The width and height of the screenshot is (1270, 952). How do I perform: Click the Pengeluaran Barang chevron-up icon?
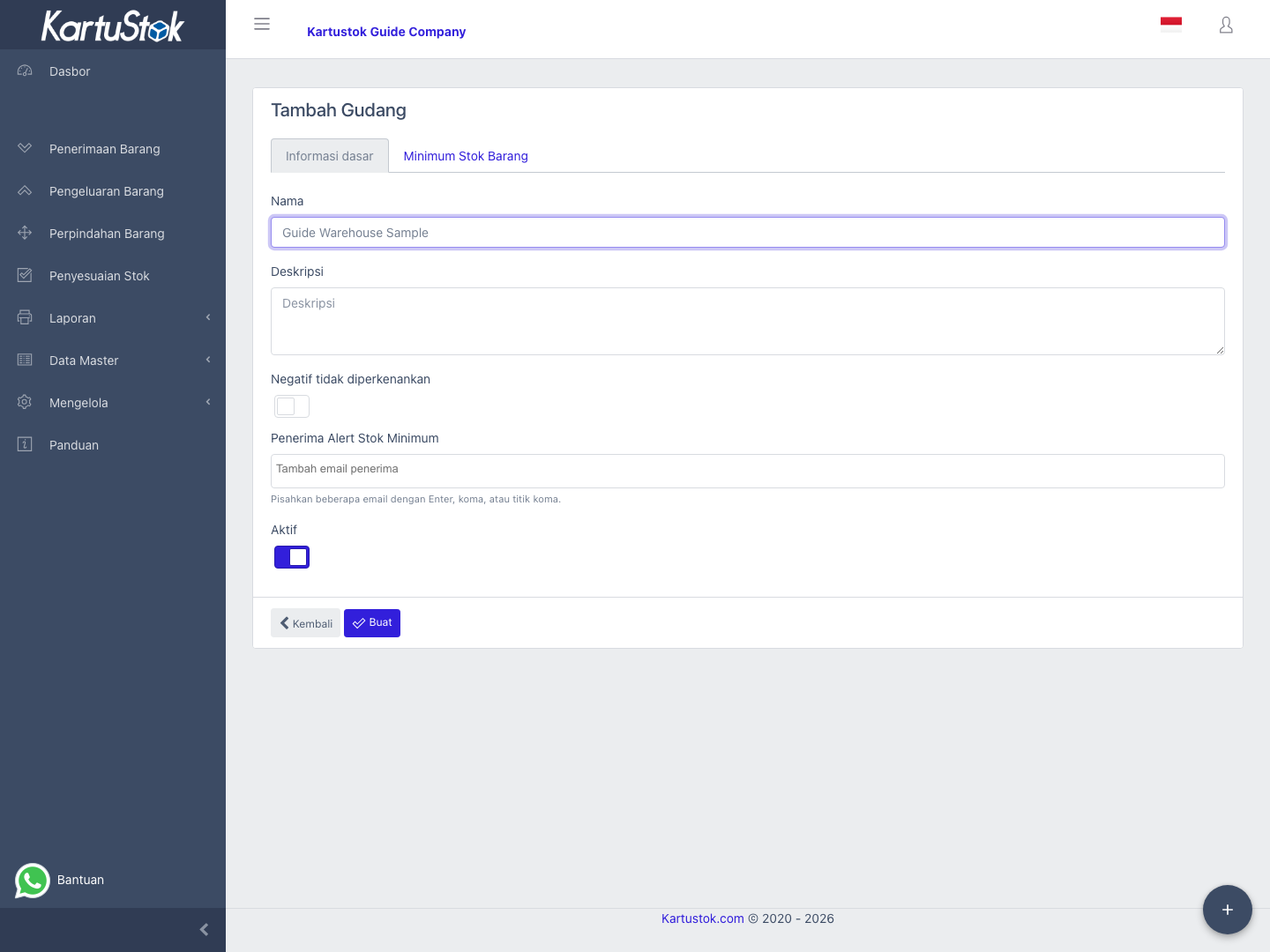click(25, 190)
